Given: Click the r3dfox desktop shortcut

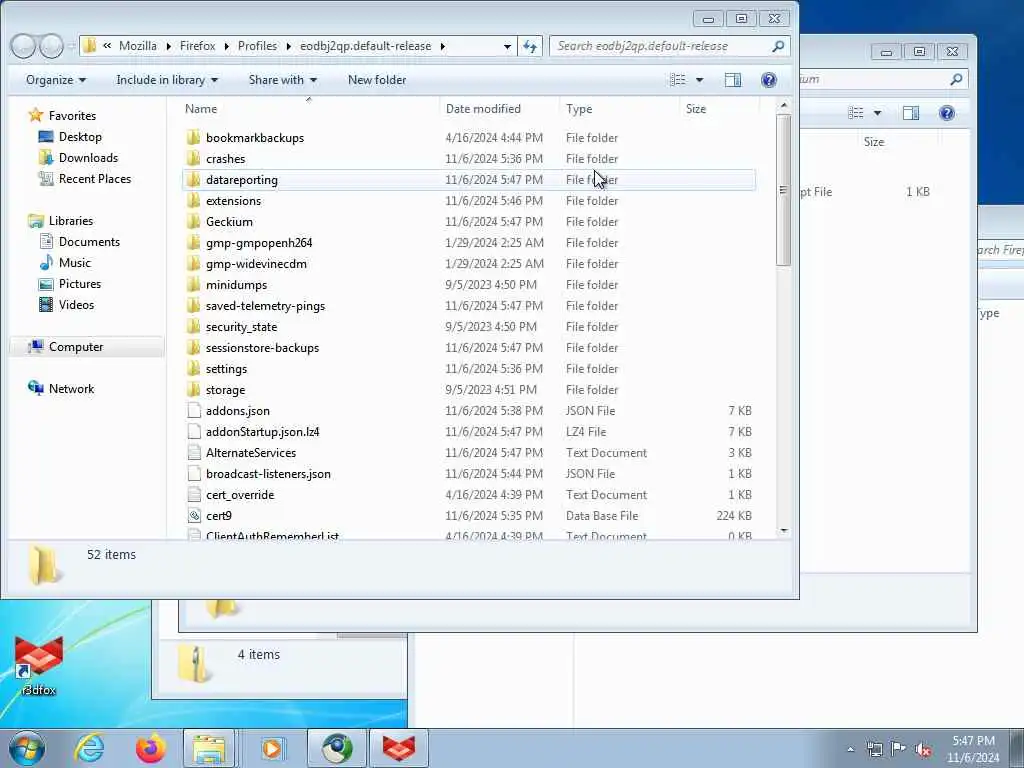Looking at the screenshot, I should tap(39, 664).
